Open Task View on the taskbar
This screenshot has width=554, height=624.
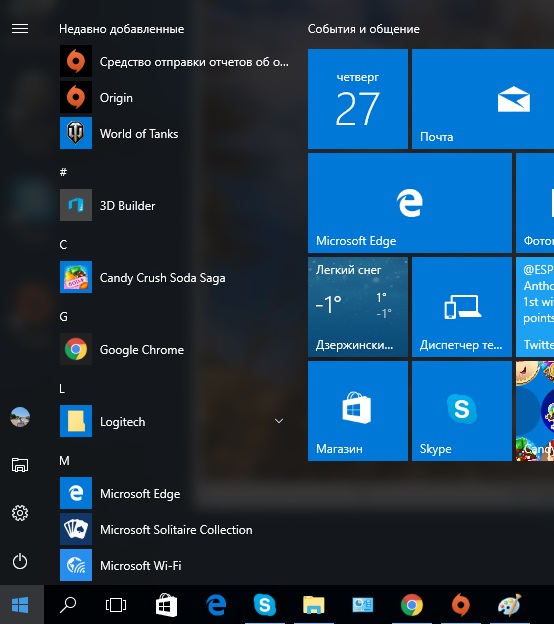tap(116, 605)
